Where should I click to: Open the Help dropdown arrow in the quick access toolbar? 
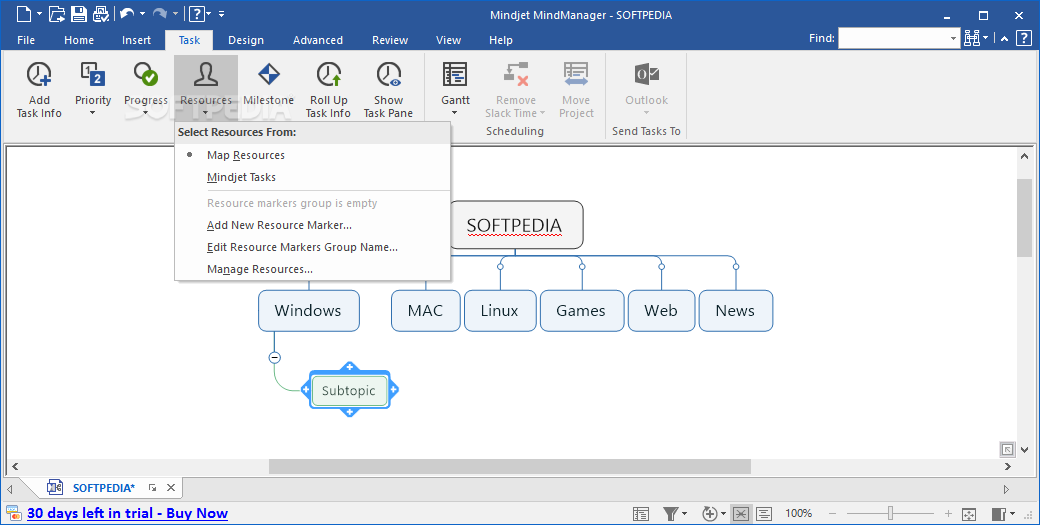209,14
